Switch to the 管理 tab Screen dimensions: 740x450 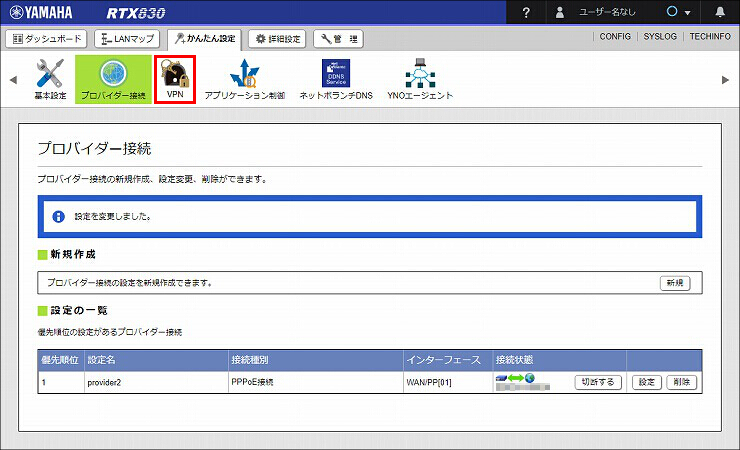[338, 39]
